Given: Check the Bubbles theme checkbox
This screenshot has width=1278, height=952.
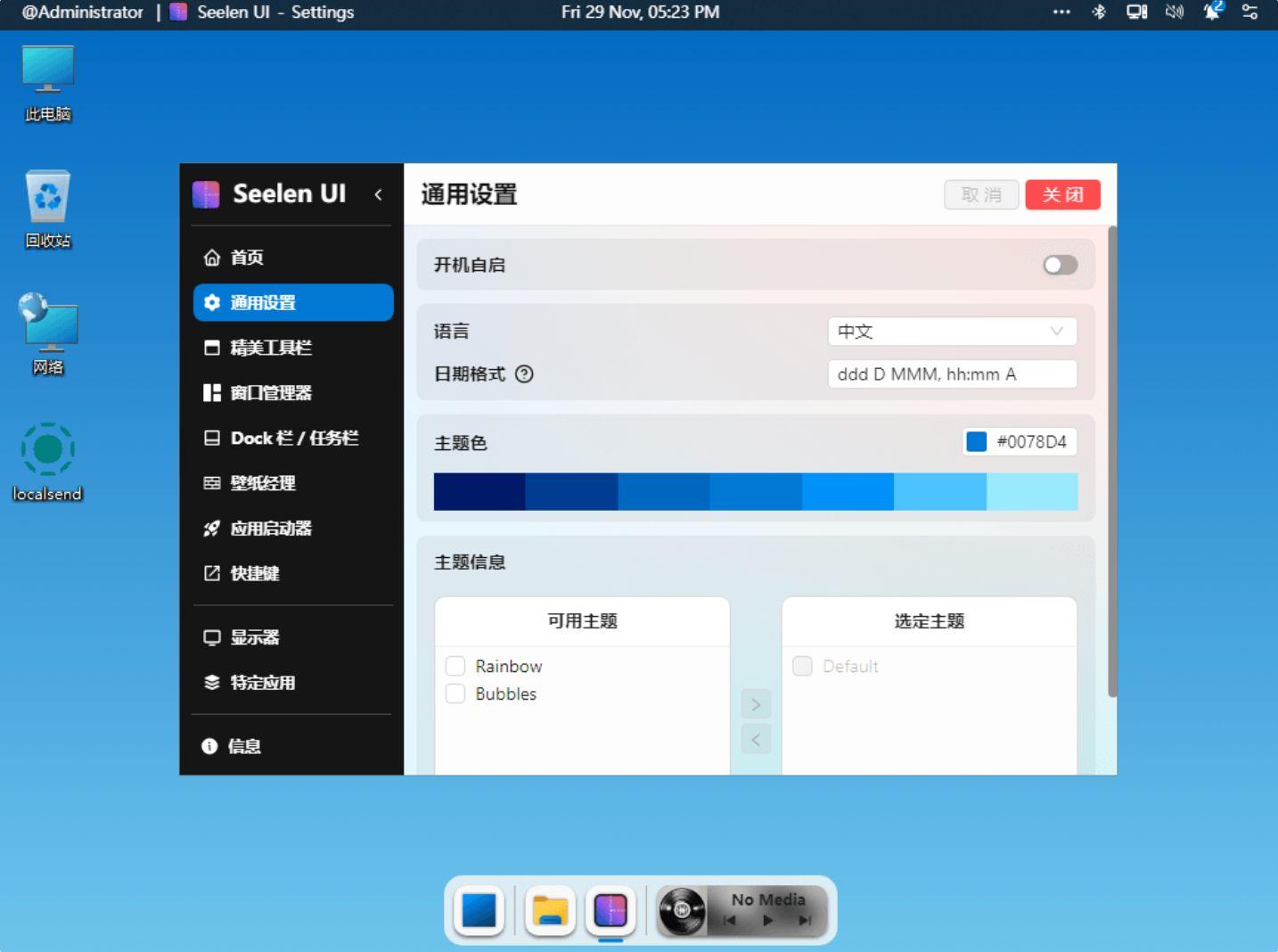Looking at the screenshot, I should pos(455,693).
